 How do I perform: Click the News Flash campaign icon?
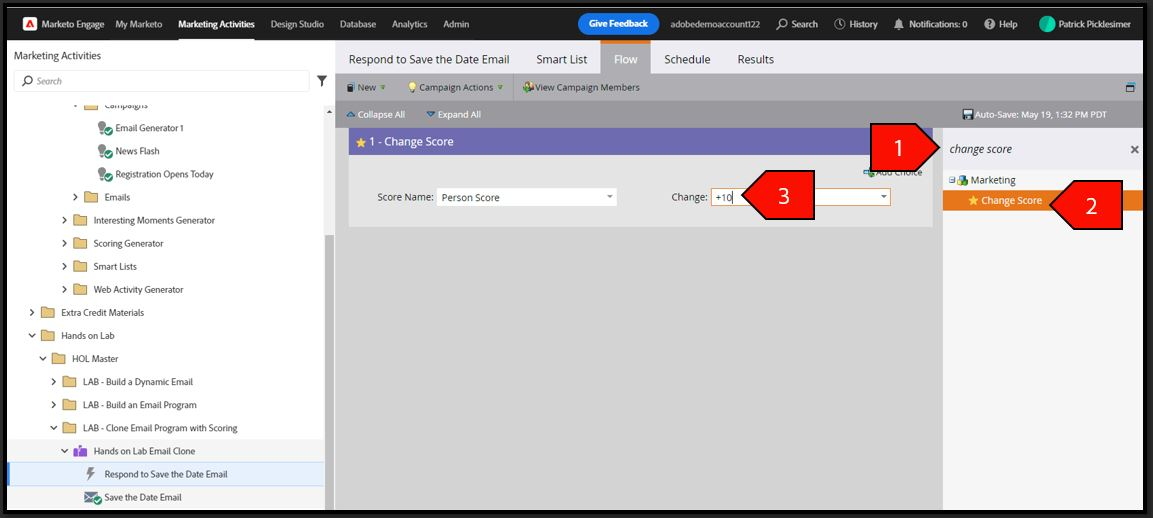[105, 151]
